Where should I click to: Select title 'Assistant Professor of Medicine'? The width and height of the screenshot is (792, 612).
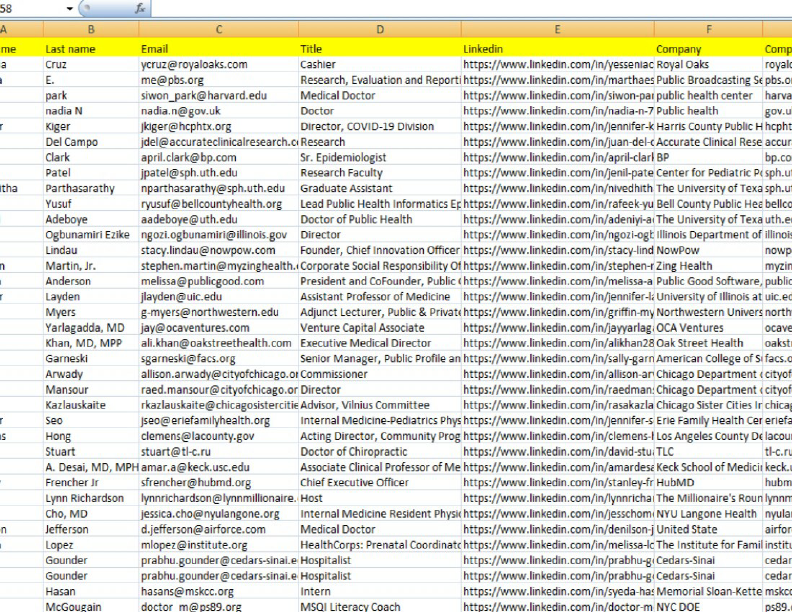click(380, 297)
